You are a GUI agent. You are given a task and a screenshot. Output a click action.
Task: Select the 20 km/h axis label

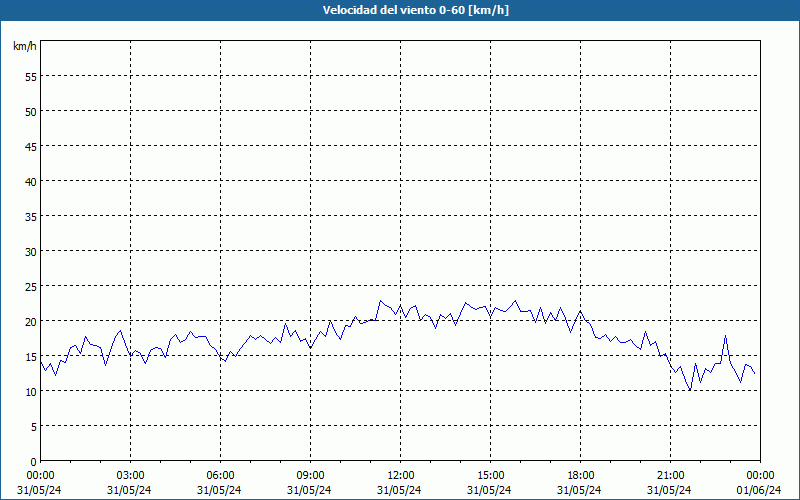(x=31, y=322)
